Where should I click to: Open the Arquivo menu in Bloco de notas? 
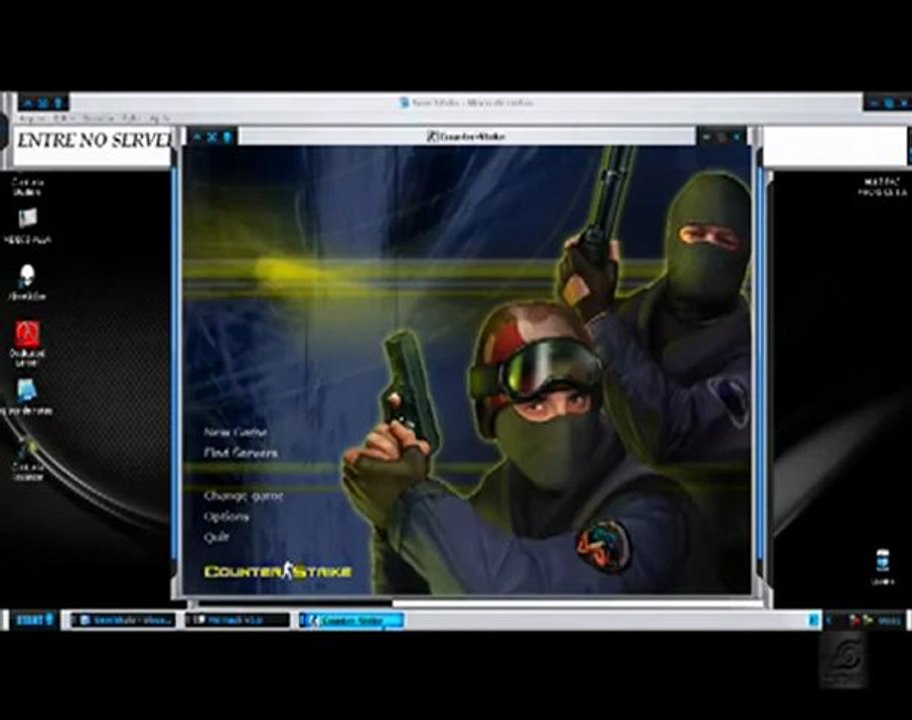coord(34,117)
